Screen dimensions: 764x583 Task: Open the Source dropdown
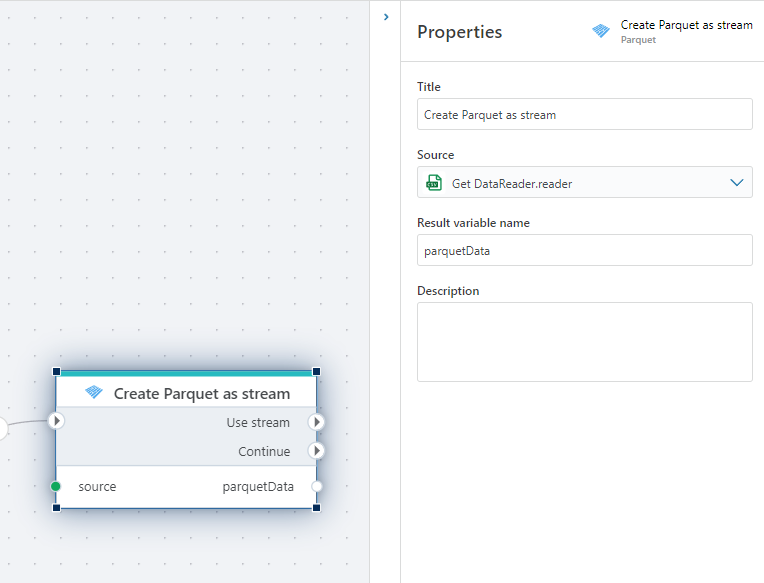click(584, 183)
